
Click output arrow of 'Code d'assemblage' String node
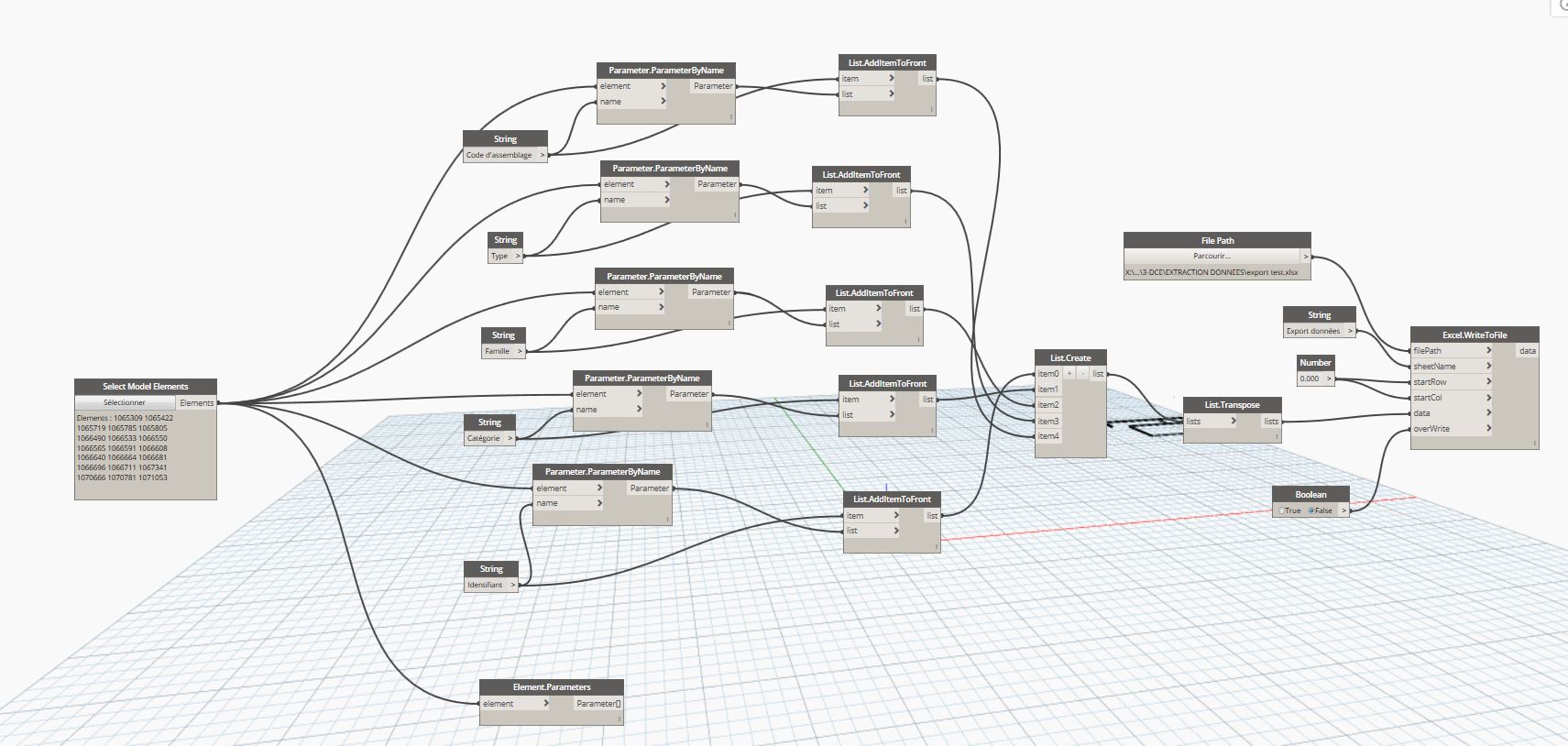click(x=542, y=155)
